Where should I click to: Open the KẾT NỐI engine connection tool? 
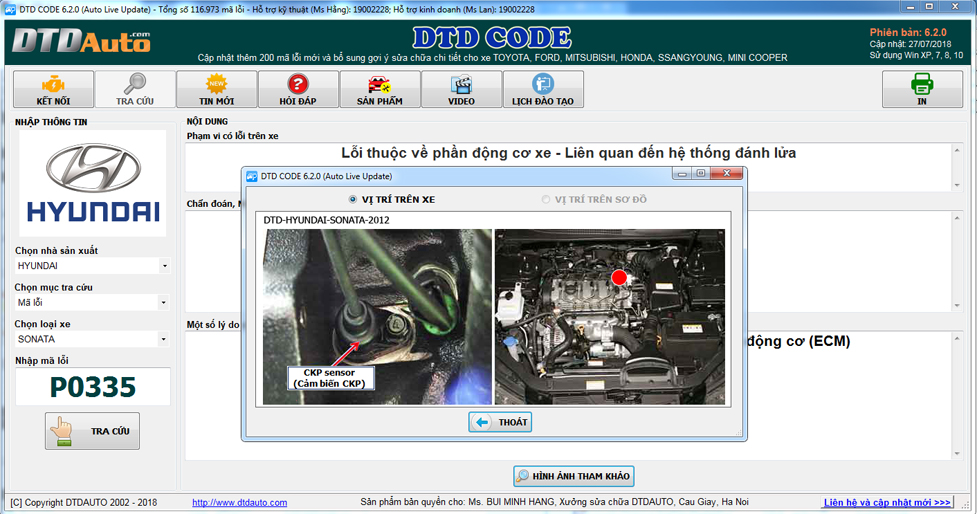[54, 89]
